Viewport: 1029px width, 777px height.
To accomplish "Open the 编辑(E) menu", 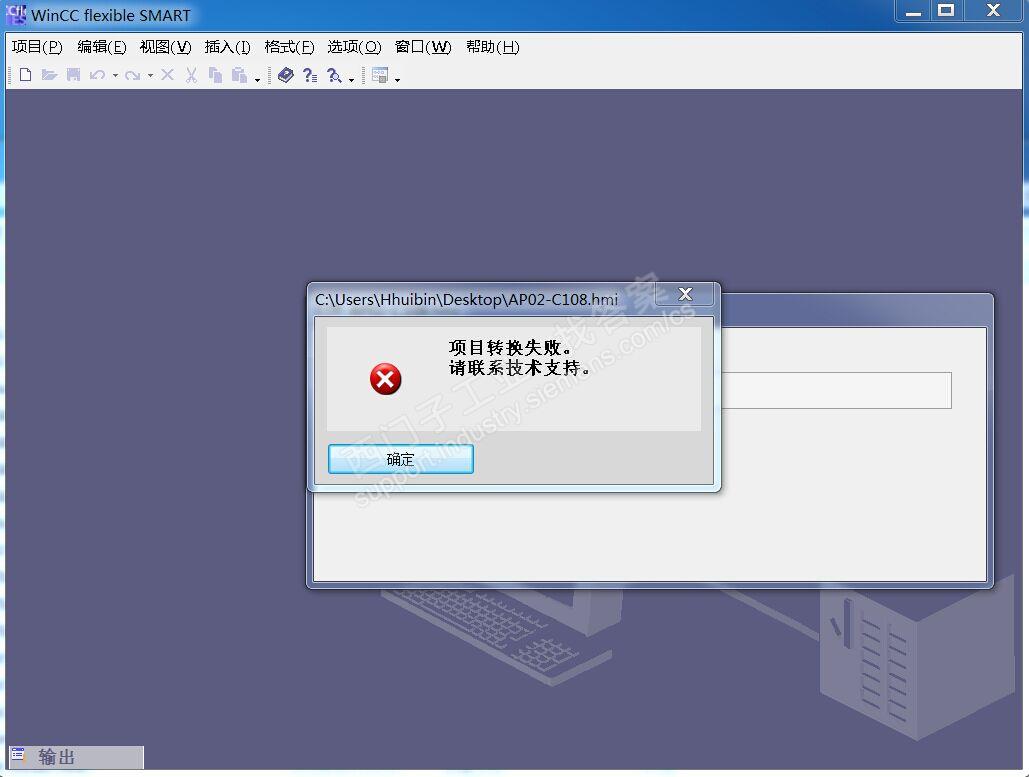I will click(x=102, y=47).
